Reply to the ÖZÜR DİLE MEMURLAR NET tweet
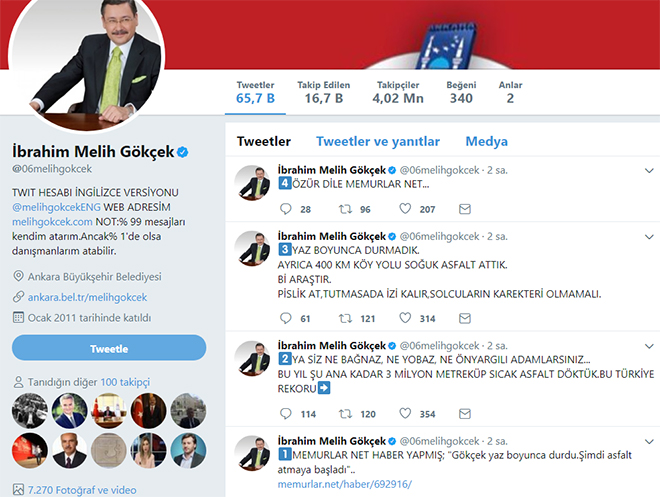 point(285,209)
